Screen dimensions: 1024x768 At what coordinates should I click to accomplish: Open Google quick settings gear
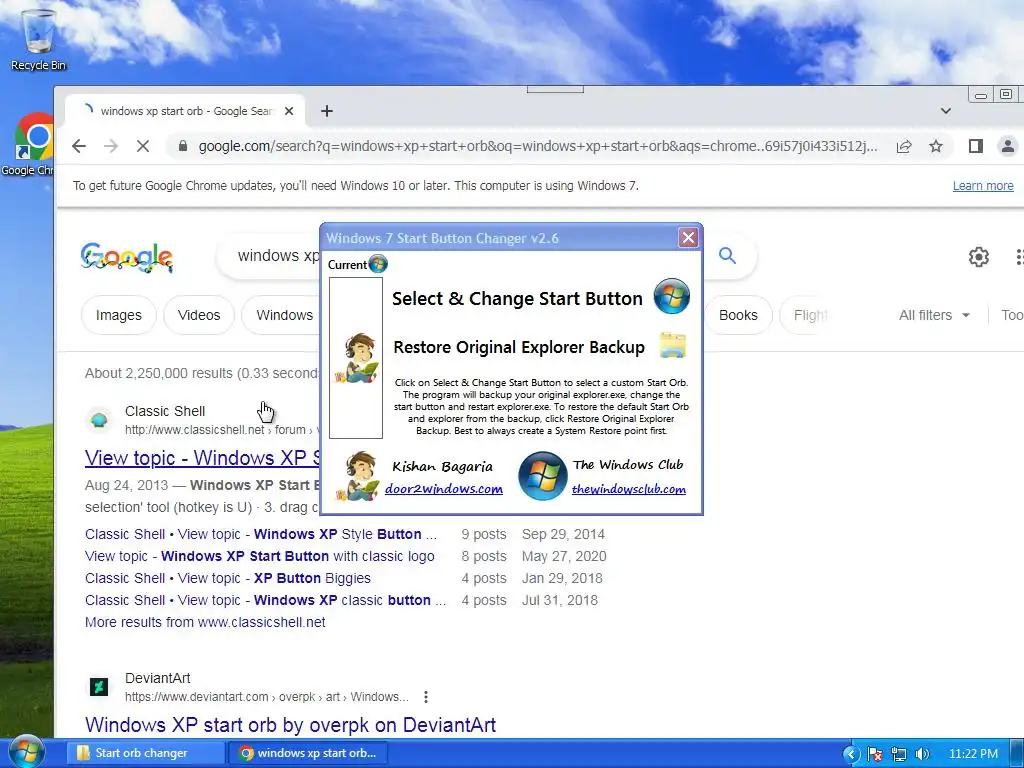(978, 257)
